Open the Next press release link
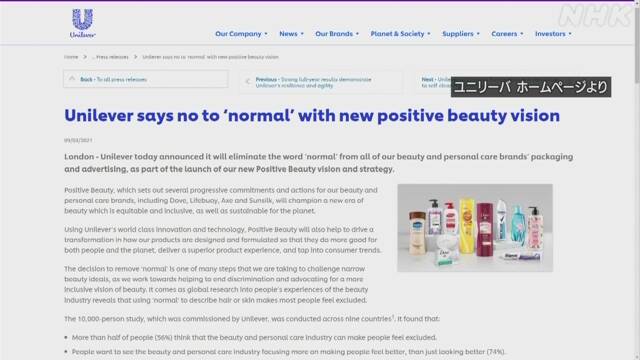This screenshot has height=360, width=640. (436, 82)
